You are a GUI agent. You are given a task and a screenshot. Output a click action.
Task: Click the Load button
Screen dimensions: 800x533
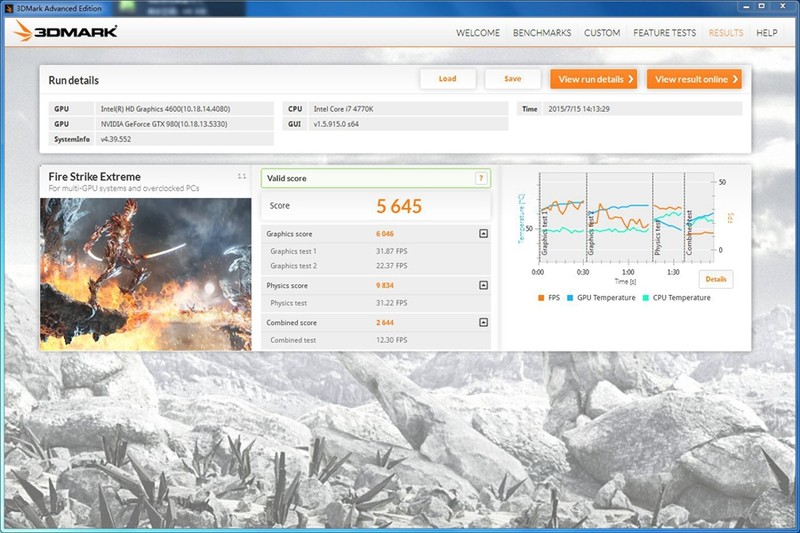pos(447,79)
